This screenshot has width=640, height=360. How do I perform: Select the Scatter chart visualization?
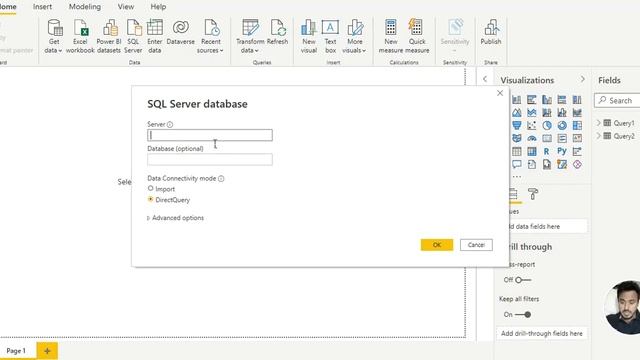coord(531,125)
